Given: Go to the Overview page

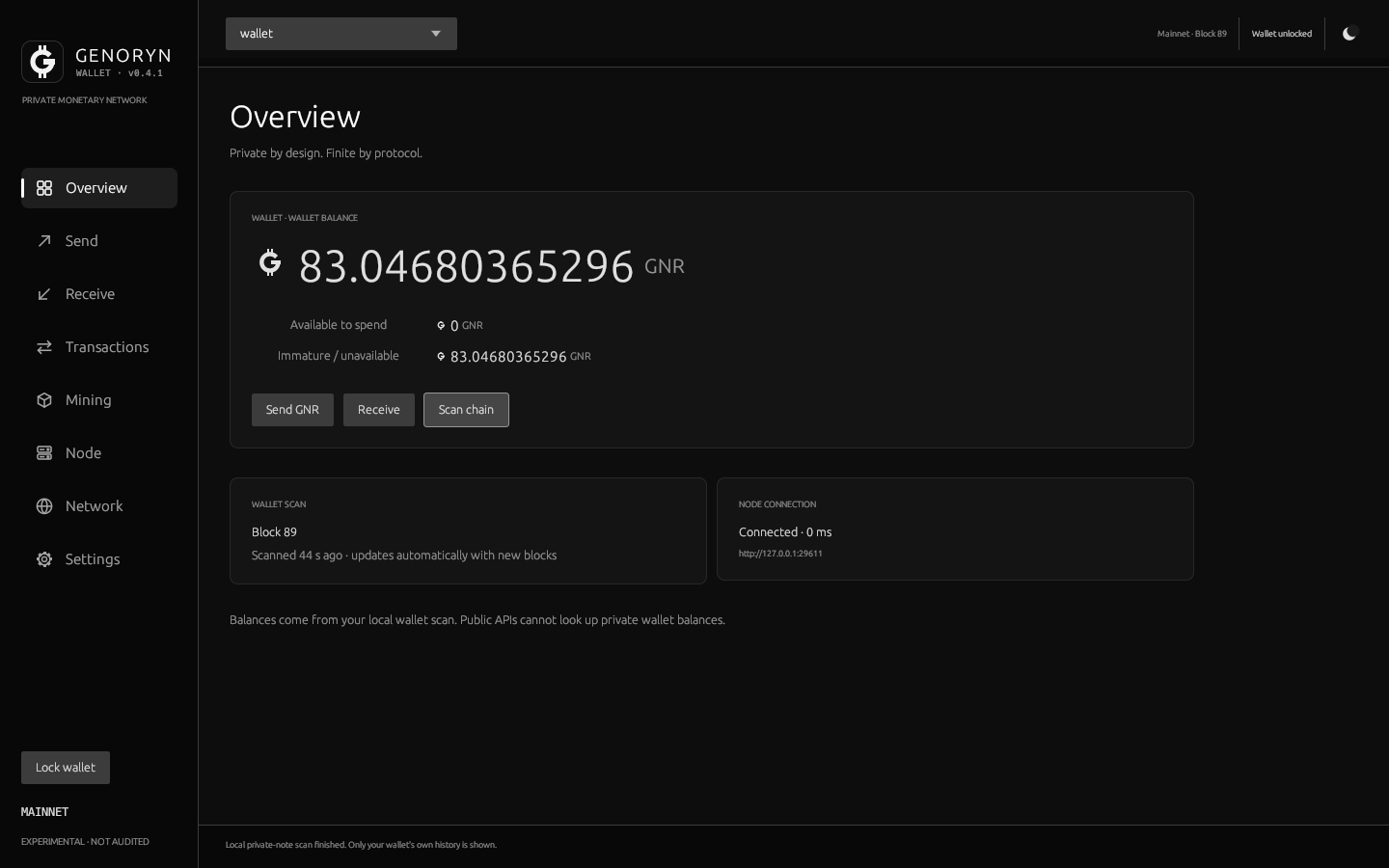Looking at the screenshot, I should pos(99,188).
